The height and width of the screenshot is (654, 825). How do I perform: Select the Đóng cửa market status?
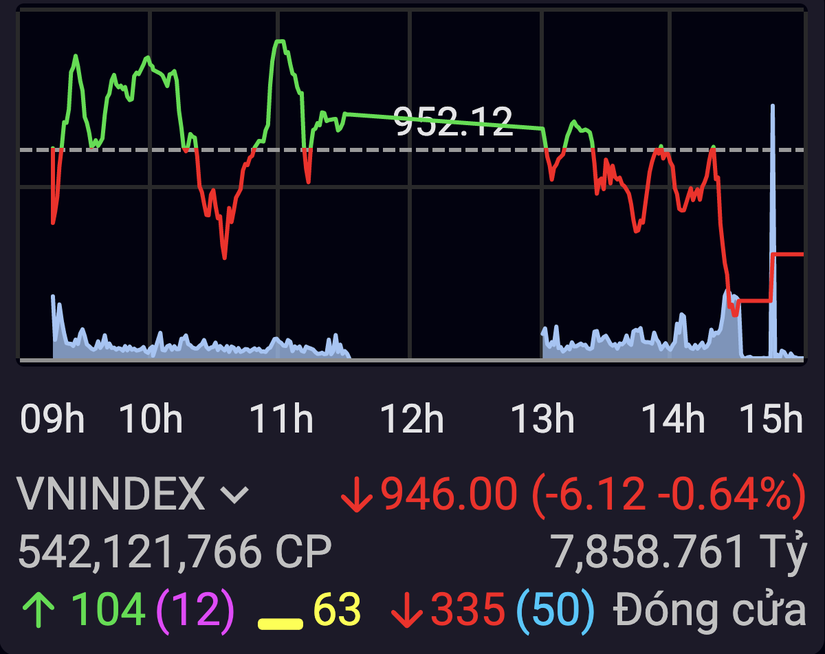click(710, 609)
